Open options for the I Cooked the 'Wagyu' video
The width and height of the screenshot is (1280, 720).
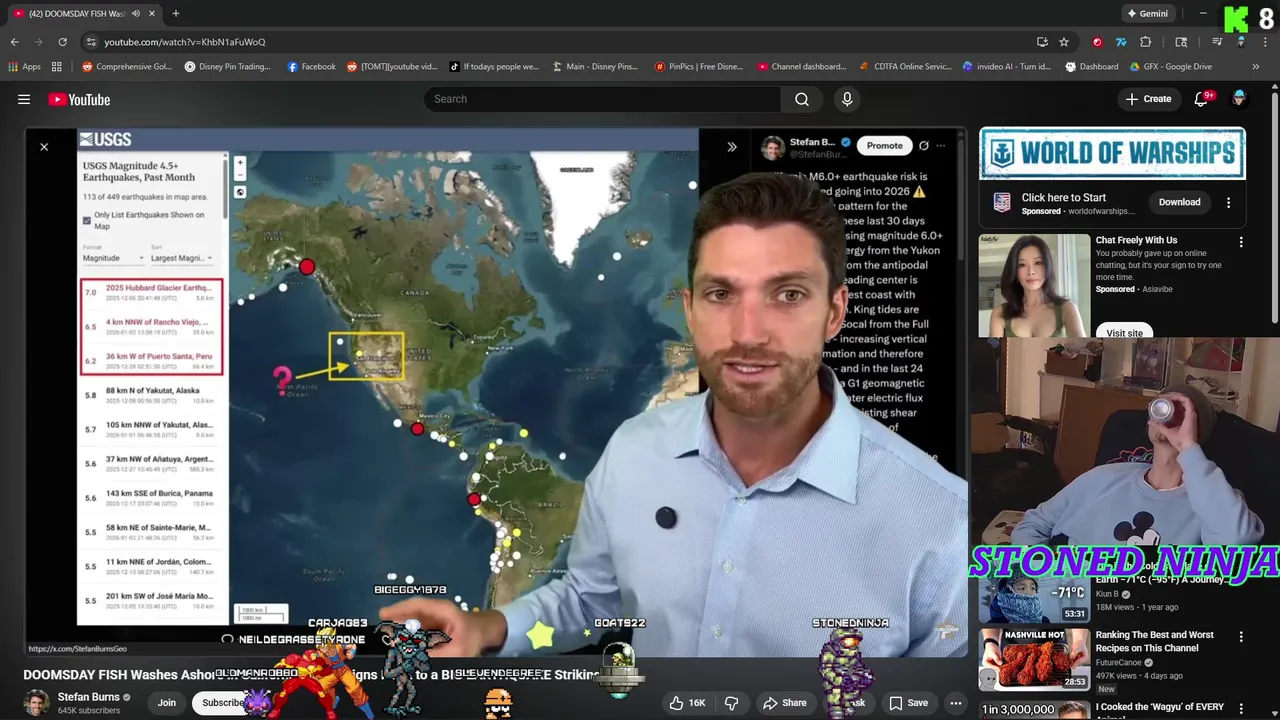click(x=1241, y=708)
